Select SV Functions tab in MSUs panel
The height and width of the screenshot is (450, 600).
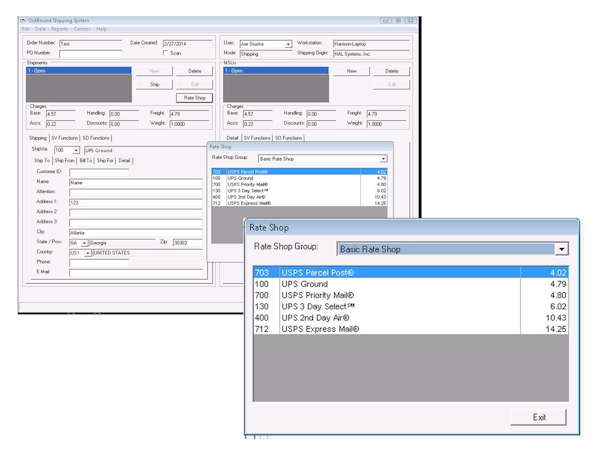(x=257, y=138)
